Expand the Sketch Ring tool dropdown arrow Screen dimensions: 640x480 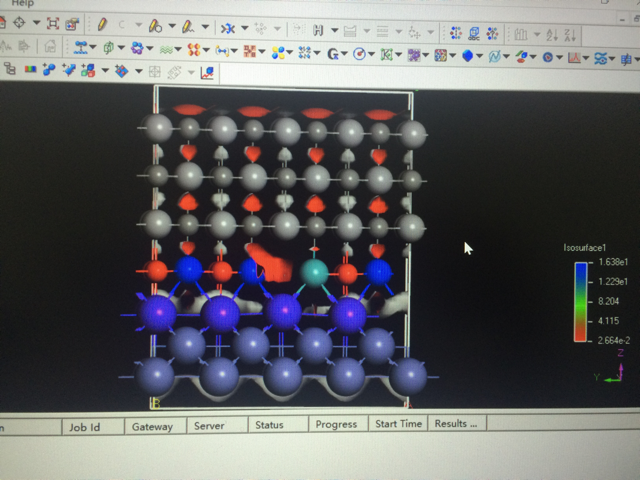click(x=172, y=26)
